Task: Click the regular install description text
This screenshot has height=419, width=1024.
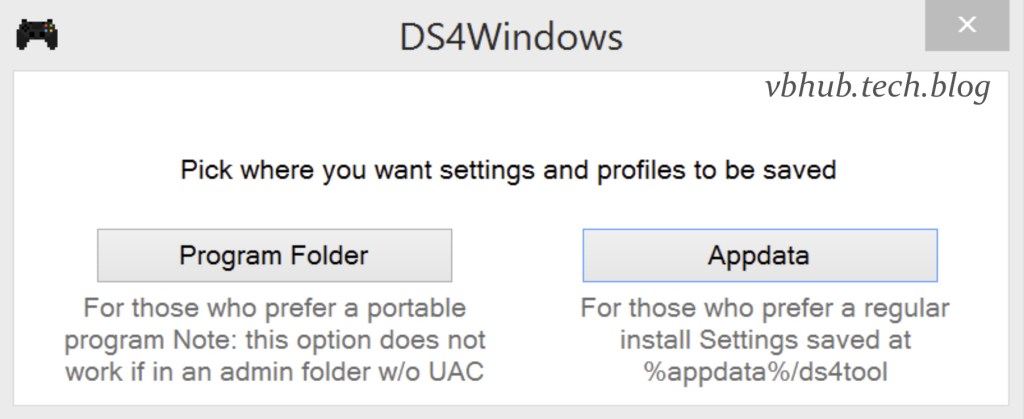Action: 765,339
